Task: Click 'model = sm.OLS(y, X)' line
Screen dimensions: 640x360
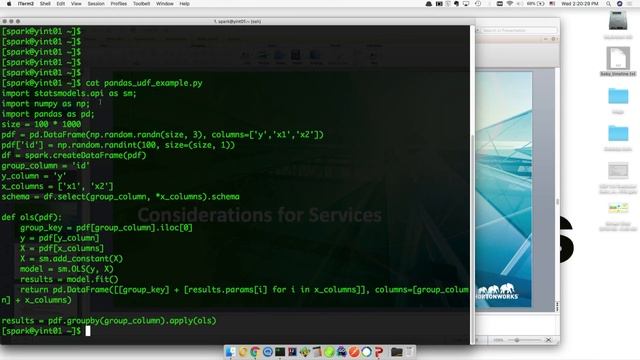Action: coord(67,269)
